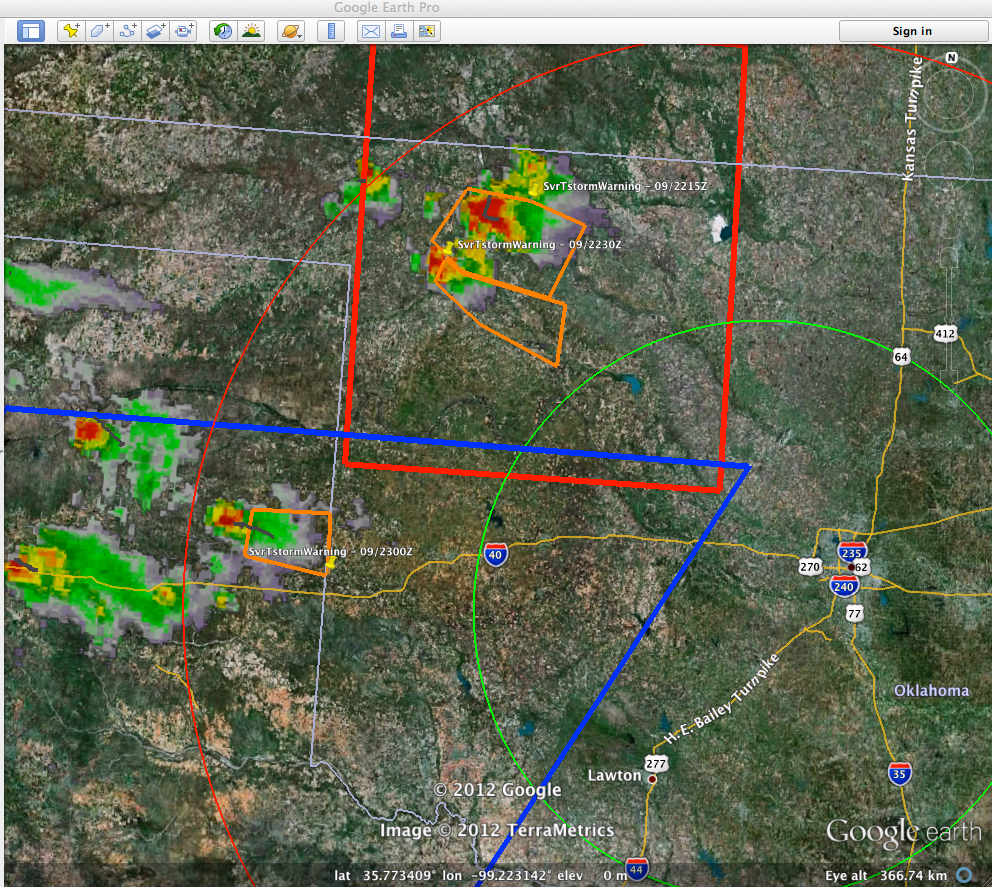This screenshot has width=992, height=887.
Task: Email the current view
Action: (x=371, y=31)
